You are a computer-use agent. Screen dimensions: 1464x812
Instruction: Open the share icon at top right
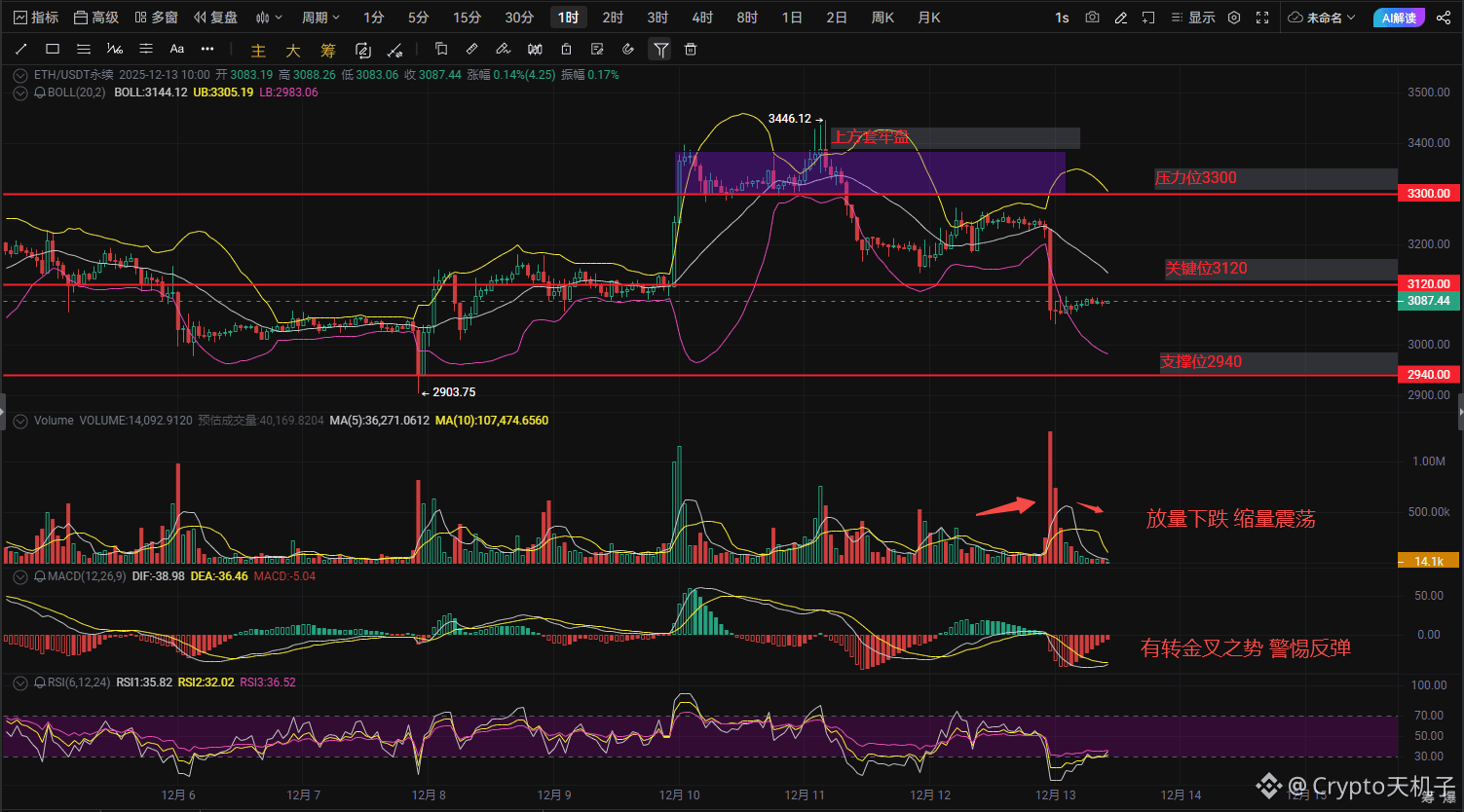(x=1443, y=18)
